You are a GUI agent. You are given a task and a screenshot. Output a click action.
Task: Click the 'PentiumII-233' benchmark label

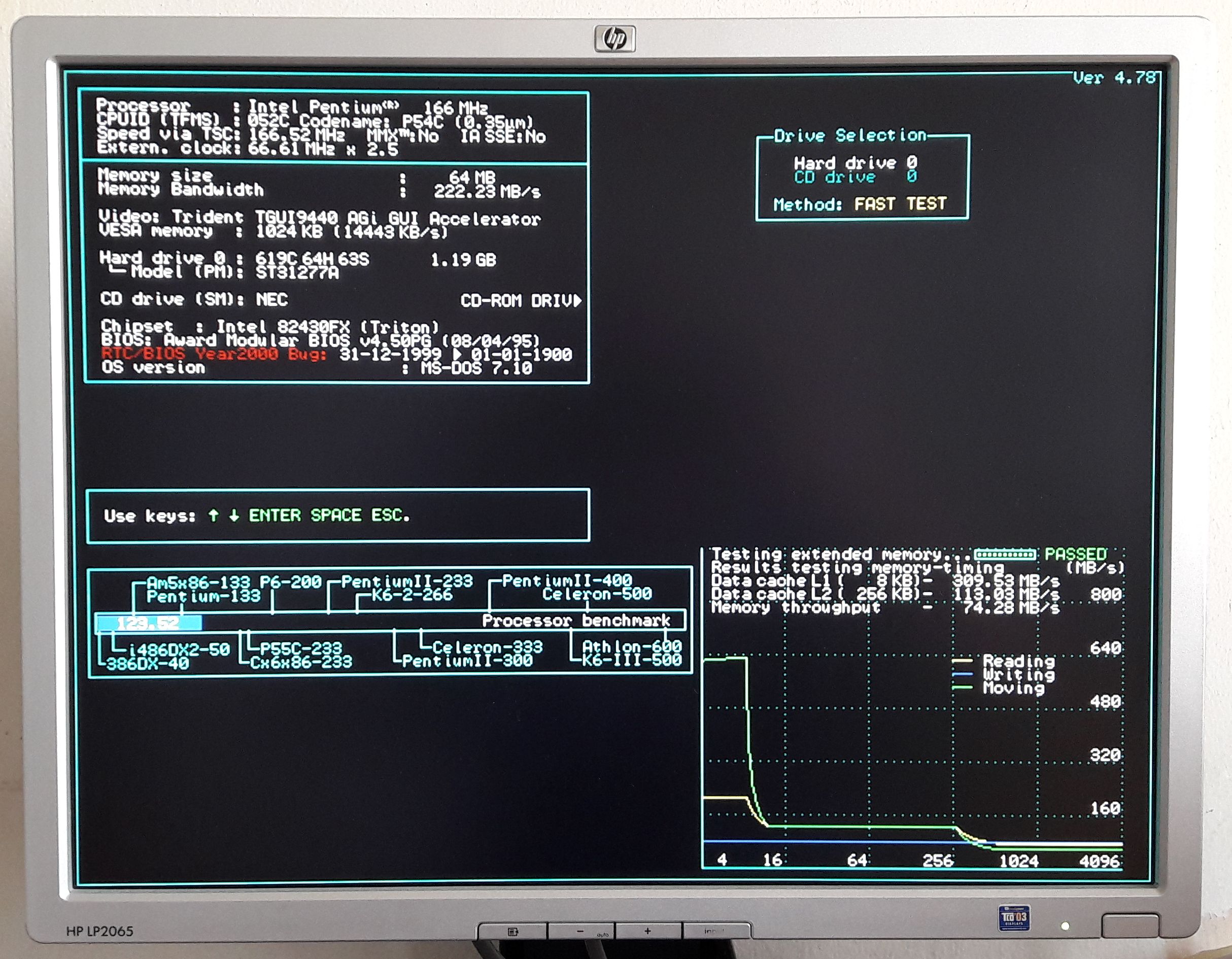click(x=407, y=580)
